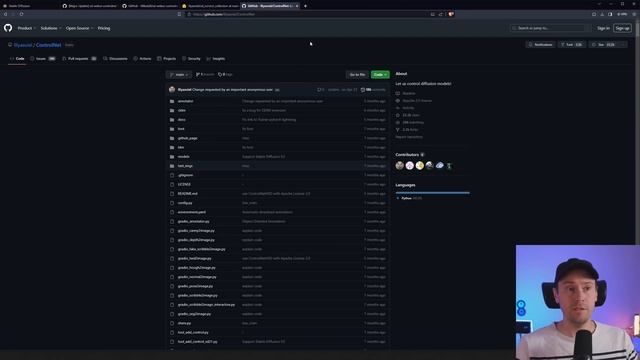Switch to the Insights tab
The width and height of the screenshot is (640, 360).
click(216, 59)
